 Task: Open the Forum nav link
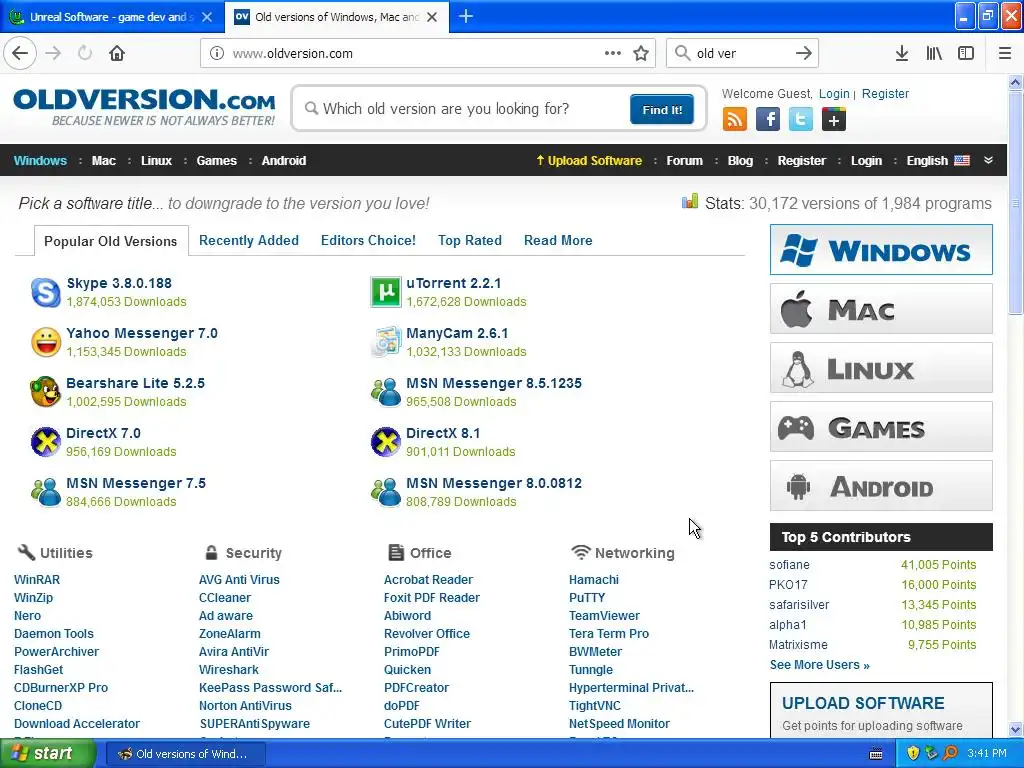click(684, 161)
